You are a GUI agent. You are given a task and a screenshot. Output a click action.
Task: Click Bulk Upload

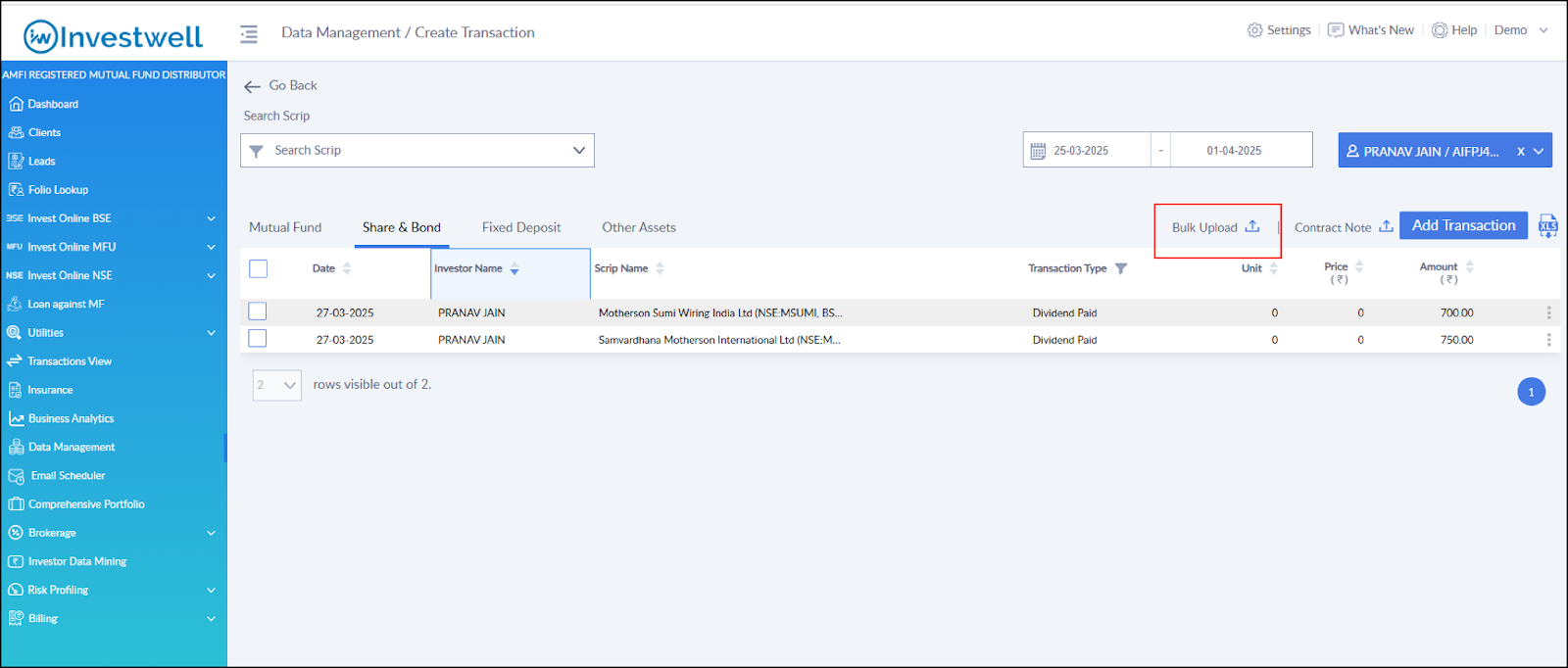click(1216, 227)
